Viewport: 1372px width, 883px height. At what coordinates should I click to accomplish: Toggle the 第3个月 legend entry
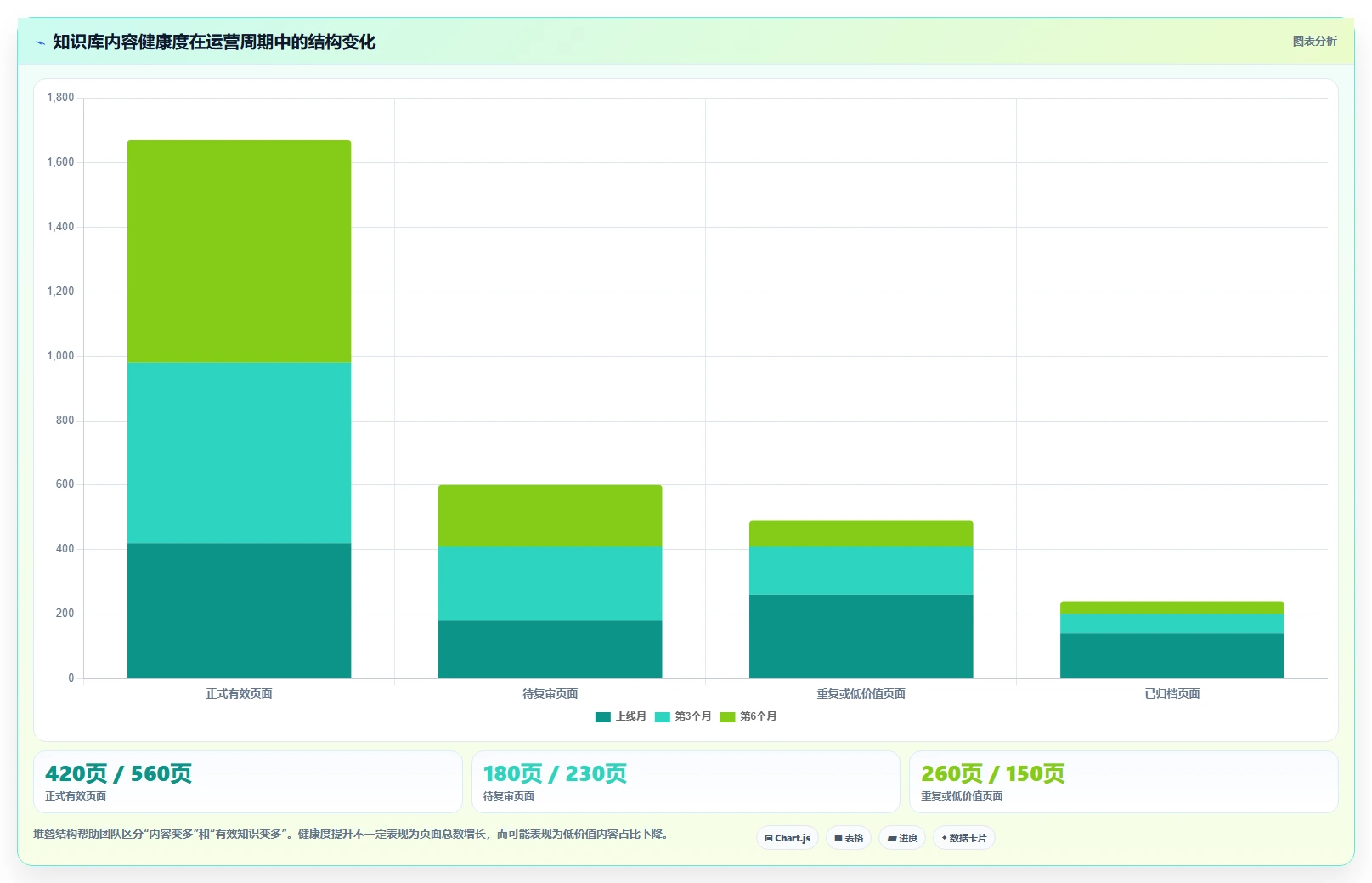[683, 716]
